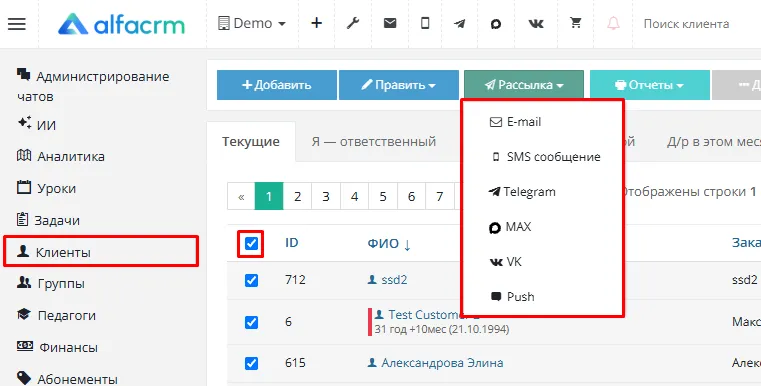Uncheck the checkbox for client 615
This screenshot has width=761, height=386.
coord(251,363)
